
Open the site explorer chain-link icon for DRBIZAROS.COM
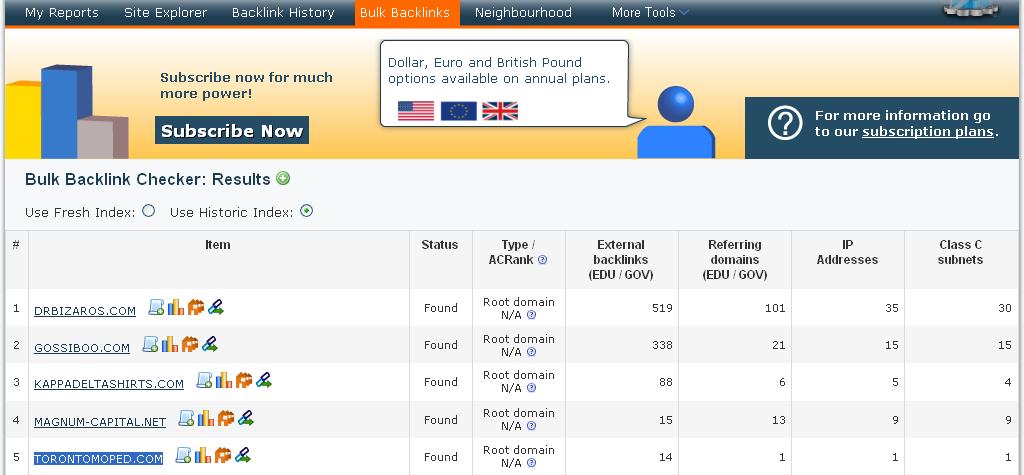tap(216, 307)
